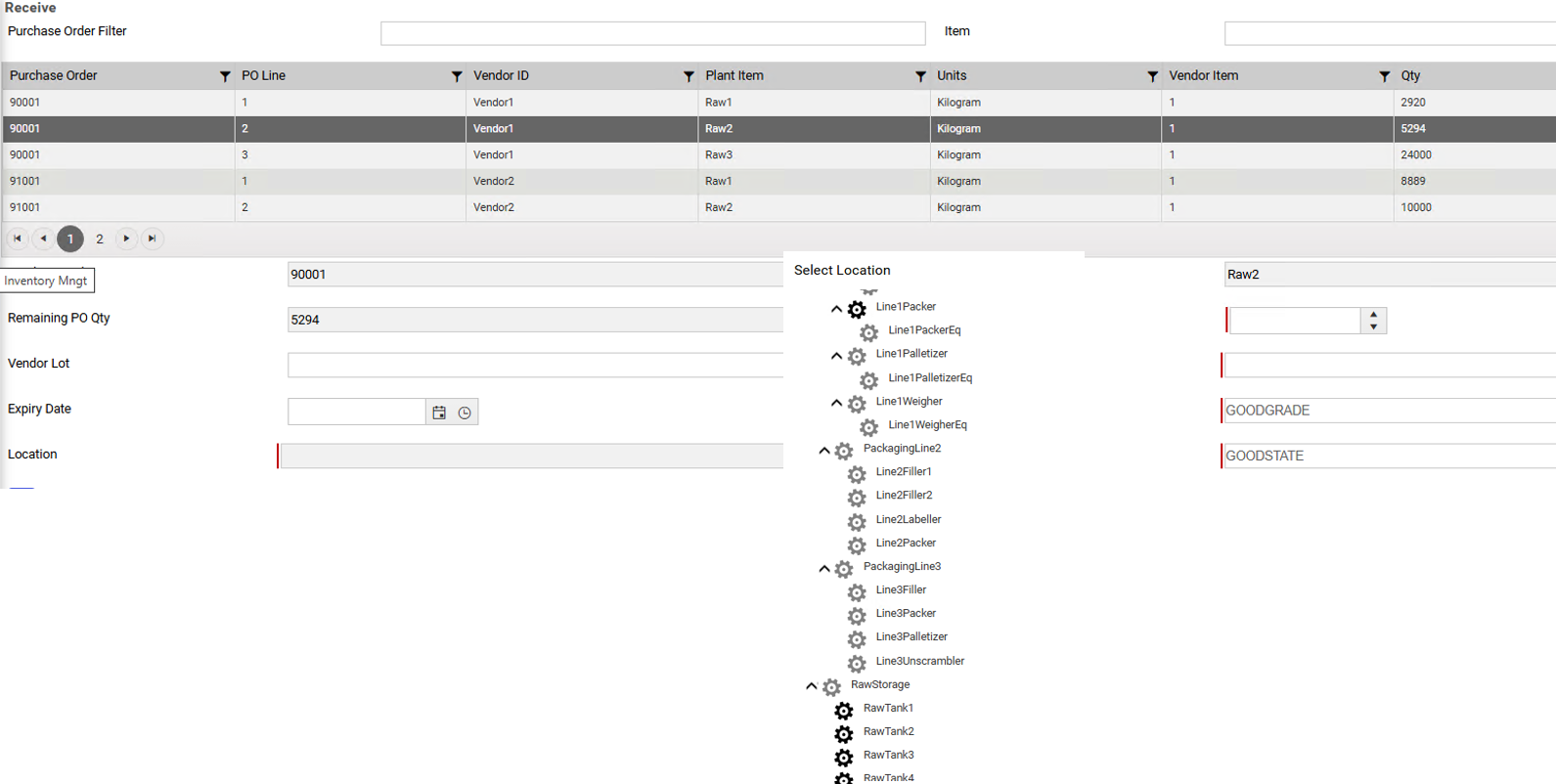Viewport: 1556px width, 784px height.
Task: Select page 2 in the pager
Action: coord(100,239)
